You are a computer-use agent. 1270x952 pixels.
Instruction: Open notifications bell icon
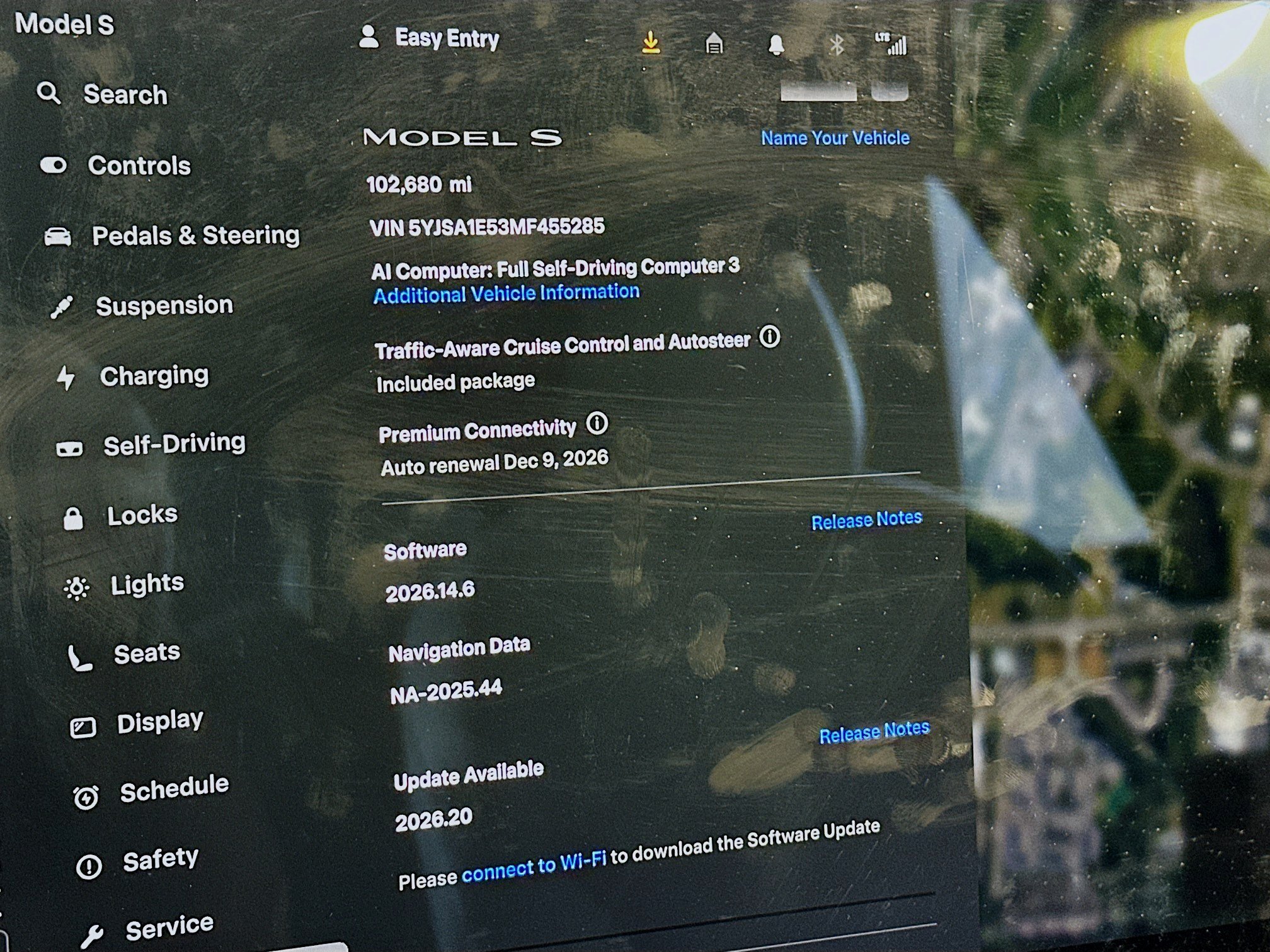776,45
